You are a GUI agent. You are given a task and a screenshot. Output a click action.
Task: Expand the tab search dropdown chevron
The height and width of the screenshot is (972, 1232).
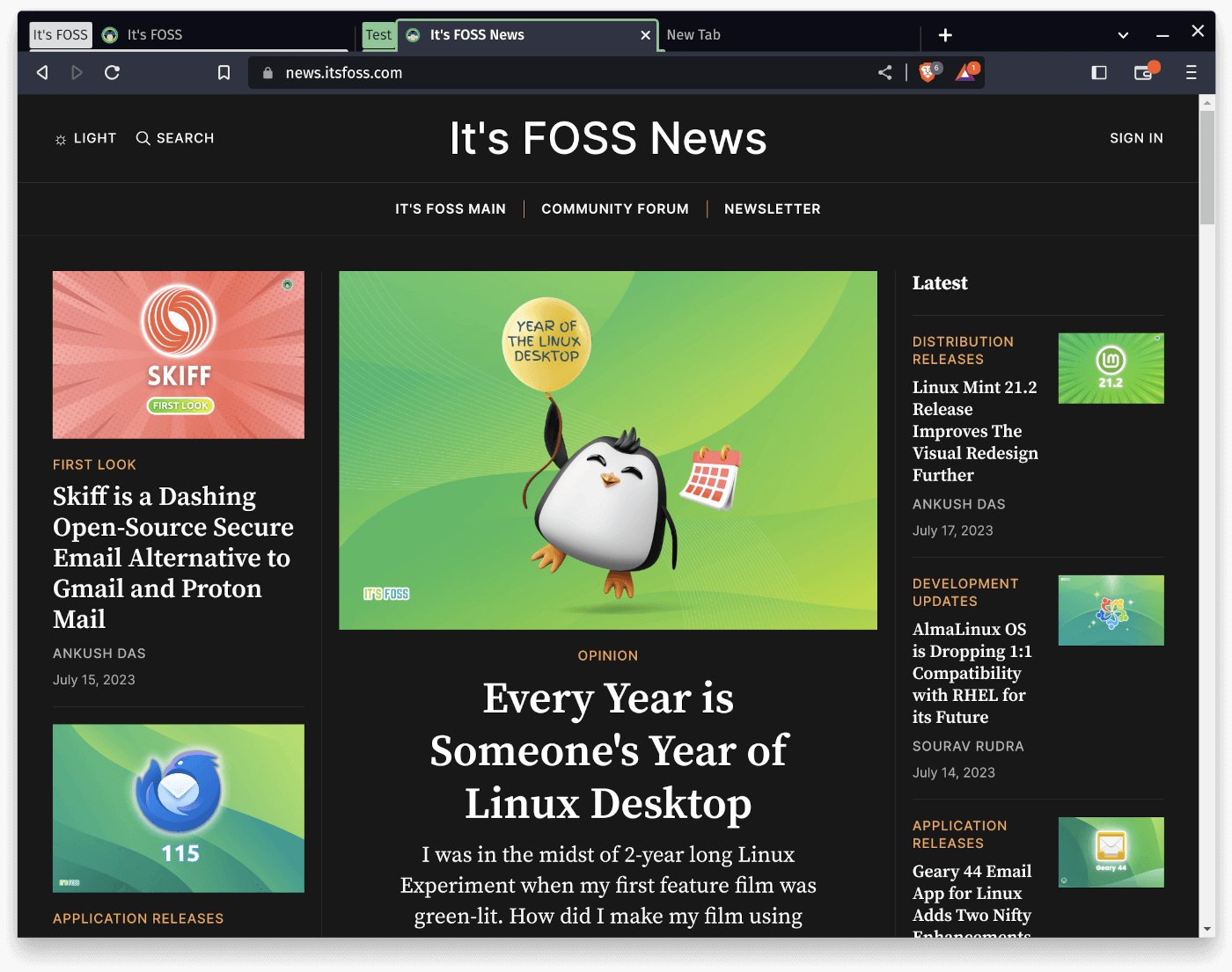pos(1123,35)
